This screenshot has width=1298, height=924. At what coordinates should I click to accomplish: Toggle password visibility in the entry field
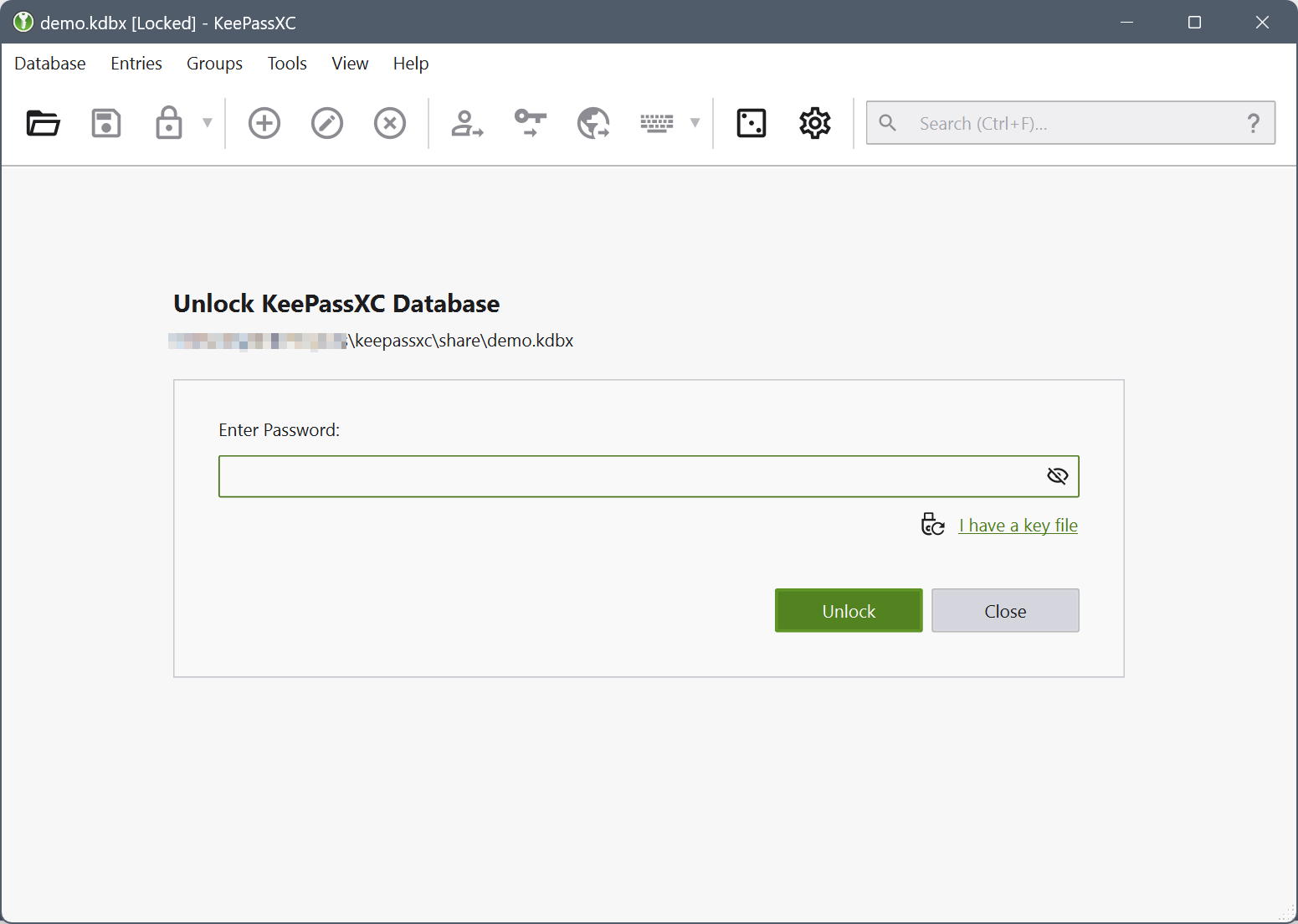pos(1057,475)
